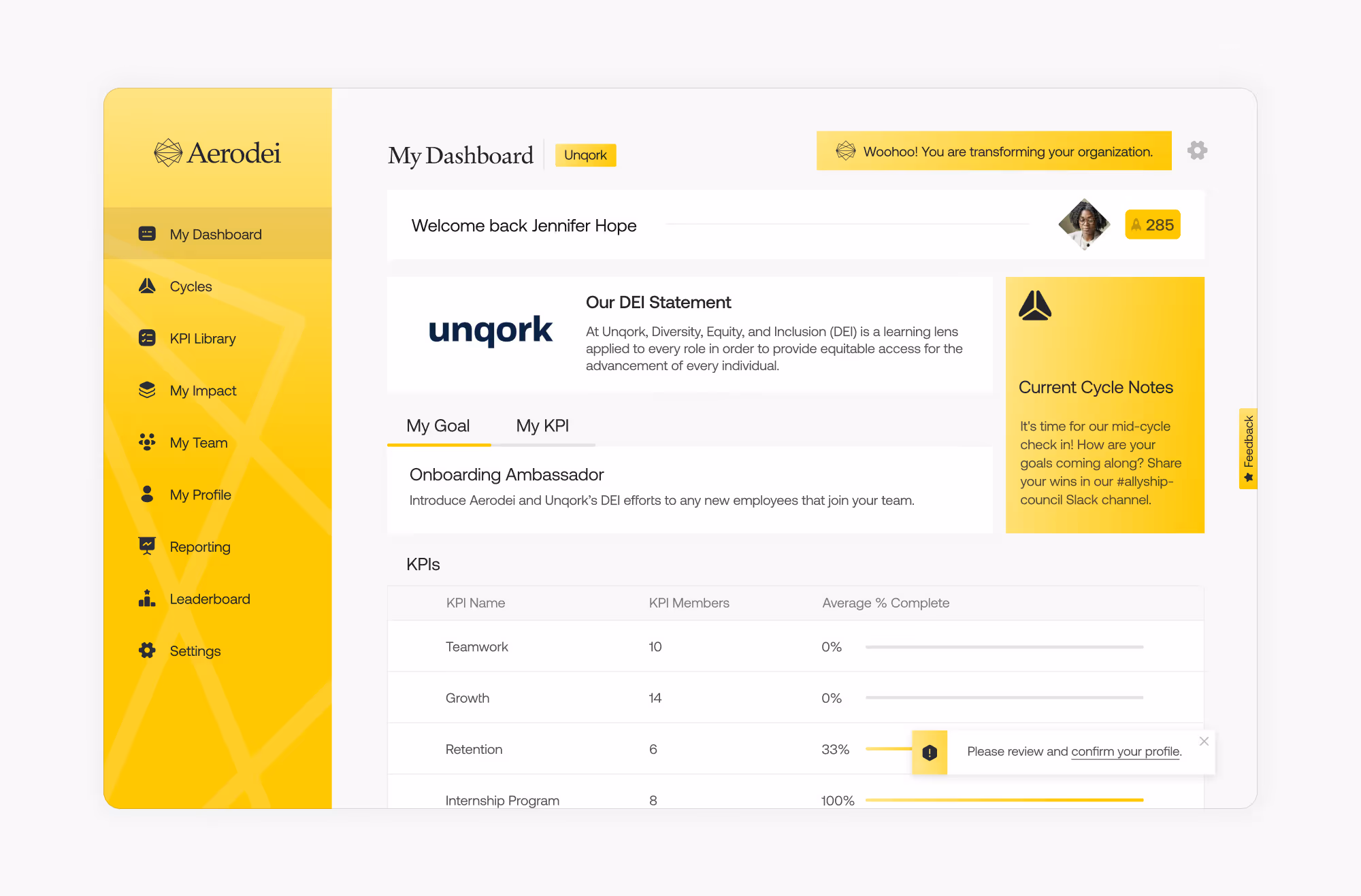This screenshot has width=1361, height=896.
Task: Select the My Goal tab
Action: click(x=438, y=426)
